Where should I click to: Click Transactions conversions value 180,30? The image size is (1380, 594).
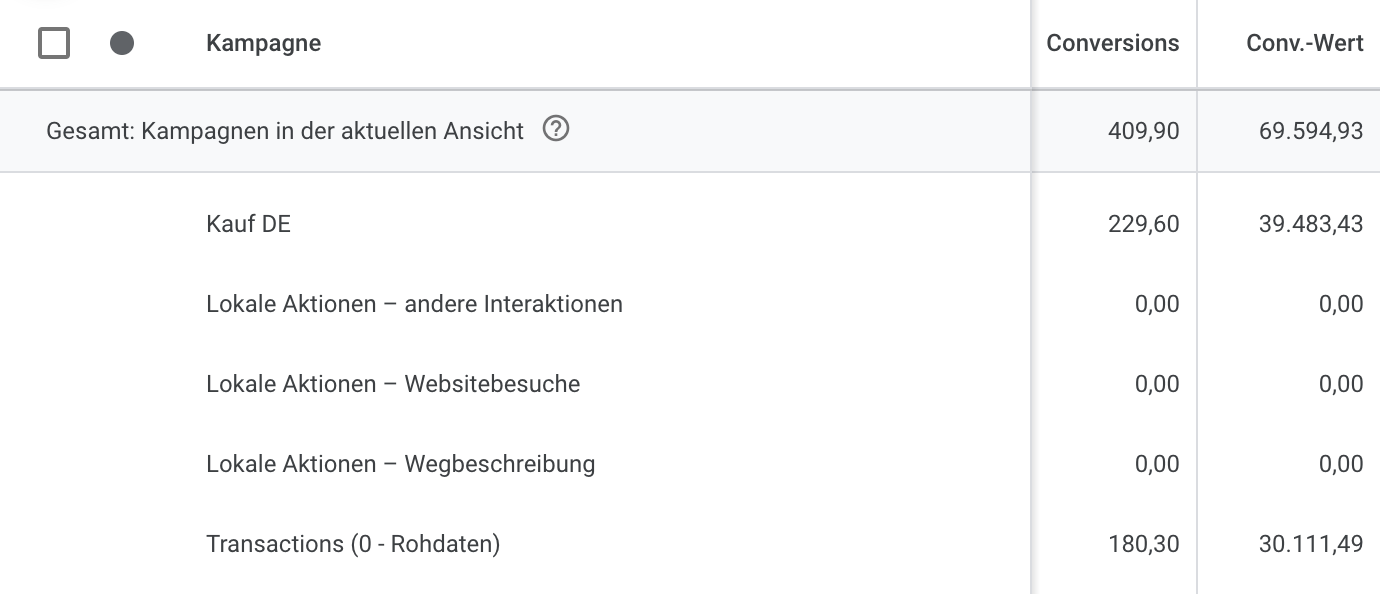pos(1144,544)
